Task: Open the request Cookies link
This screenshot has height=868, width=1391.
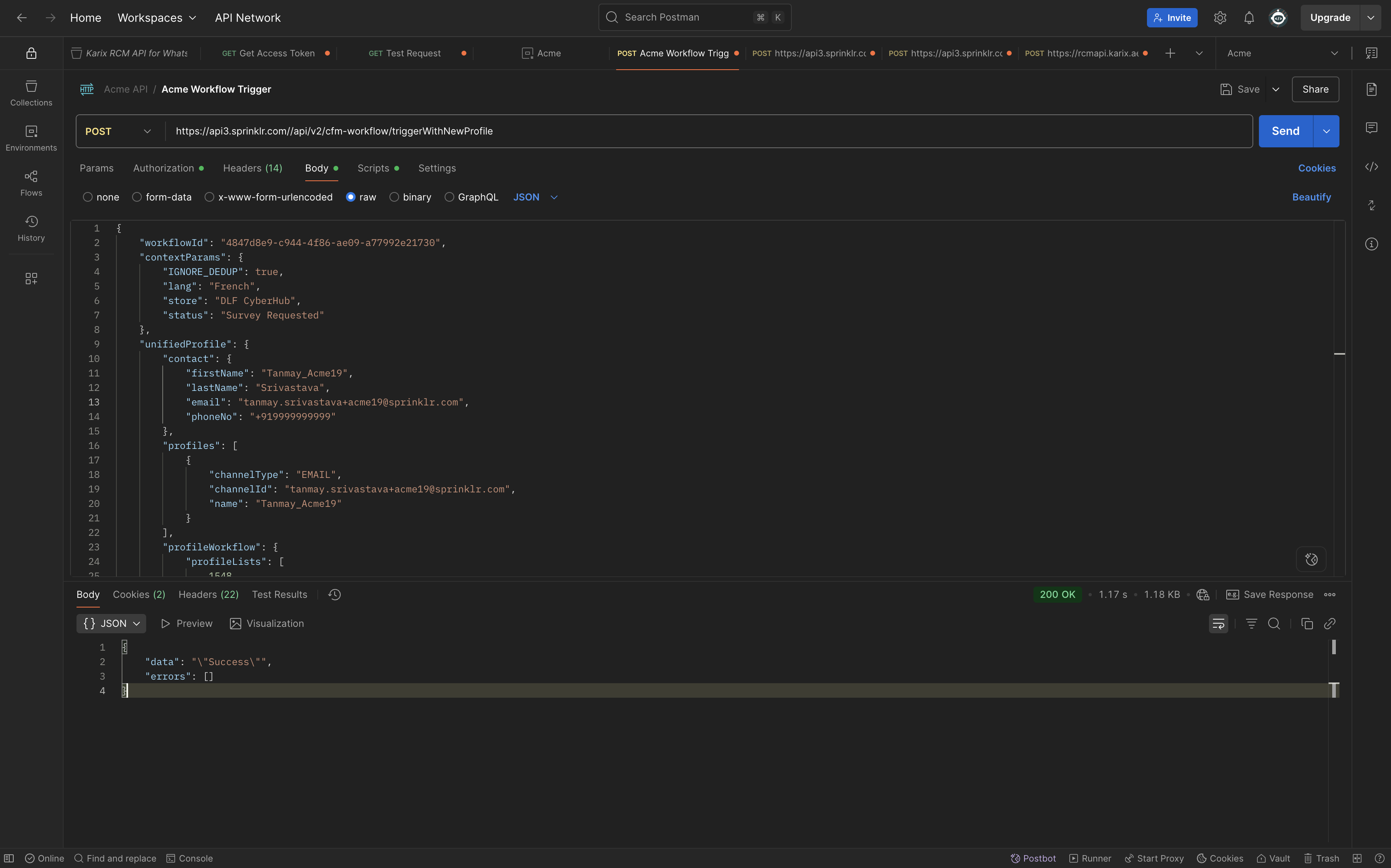Action: [x=1317, y=168]
